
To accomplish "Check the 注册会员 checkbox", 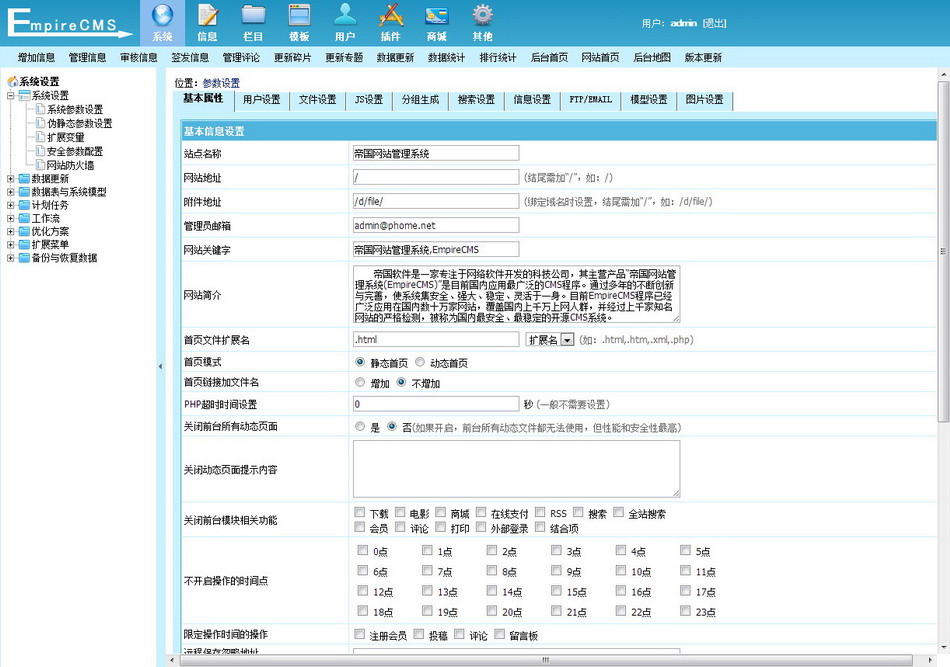I will coord(360,634).
